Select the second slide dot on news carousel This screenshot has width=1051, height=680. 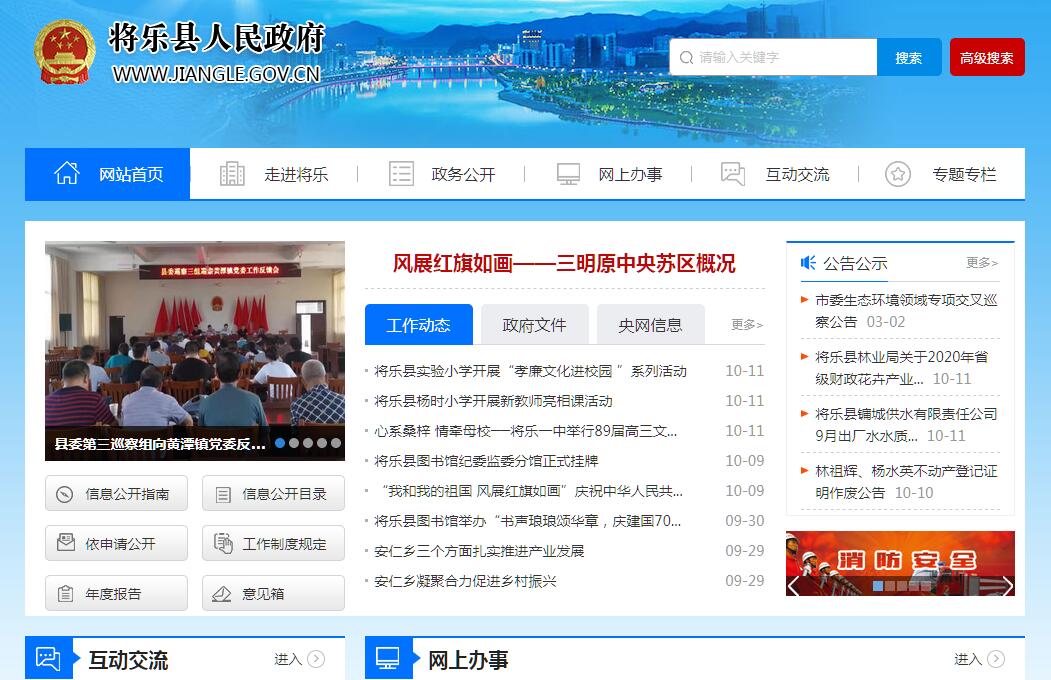click(x=294, y=443)
